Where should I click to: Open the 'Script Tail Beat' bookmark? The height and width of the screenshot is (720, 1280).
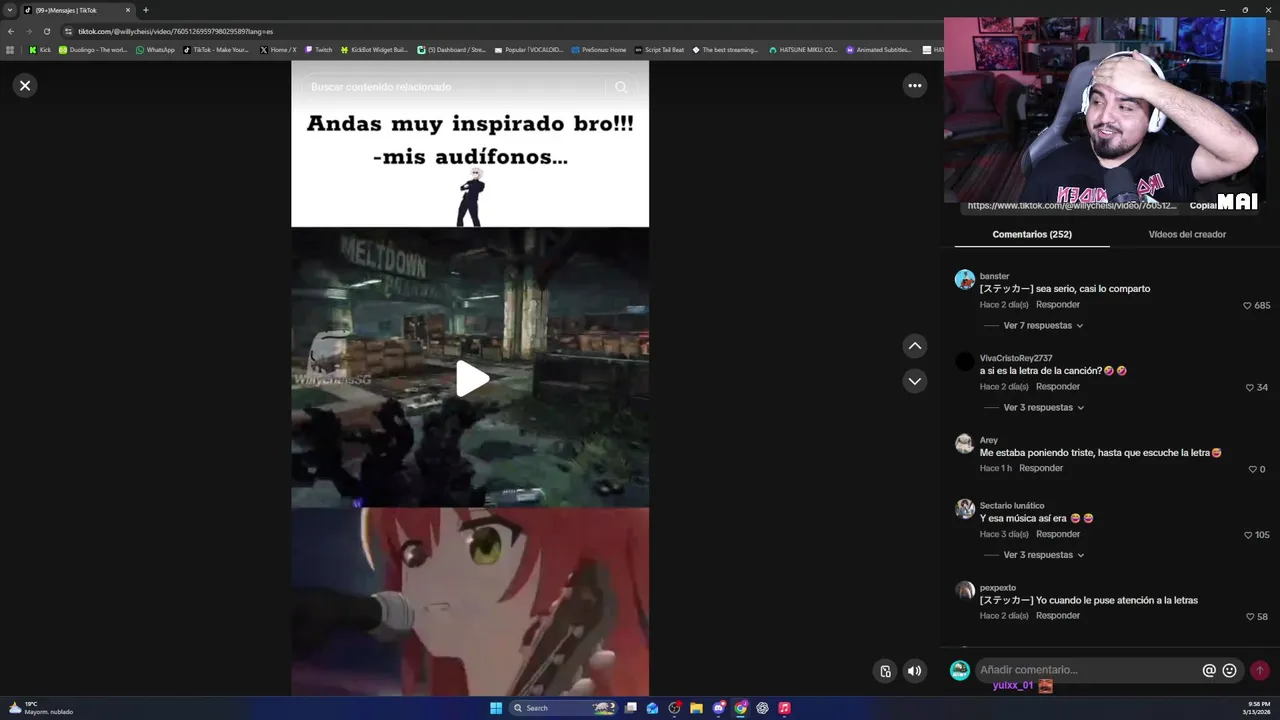click(x=660, y=49)
